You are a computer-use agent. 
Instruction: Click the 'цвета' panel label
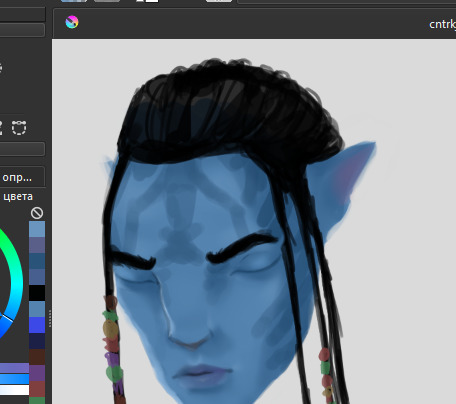(x=18, y=197)
